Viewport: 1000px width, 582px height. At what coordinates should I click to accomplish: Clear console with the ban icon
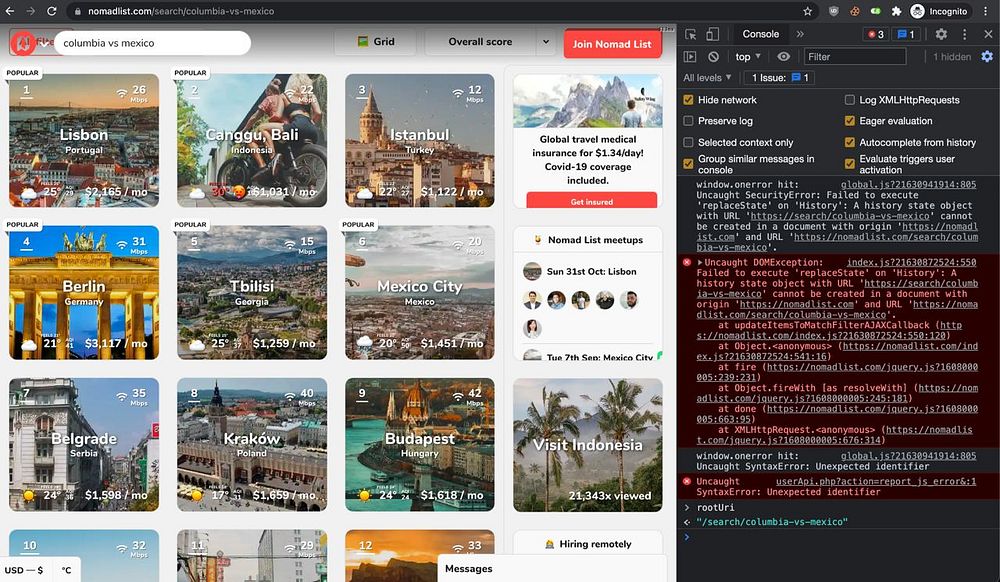(x=714, y=57)
